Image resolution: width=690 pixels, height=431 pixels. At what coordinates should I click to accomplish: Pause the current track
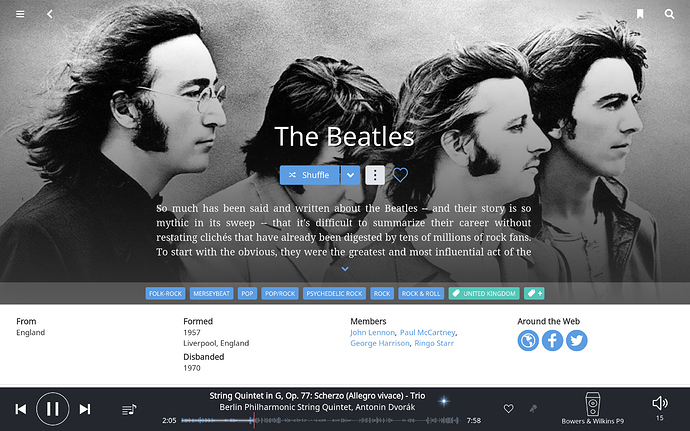point(53,409)
